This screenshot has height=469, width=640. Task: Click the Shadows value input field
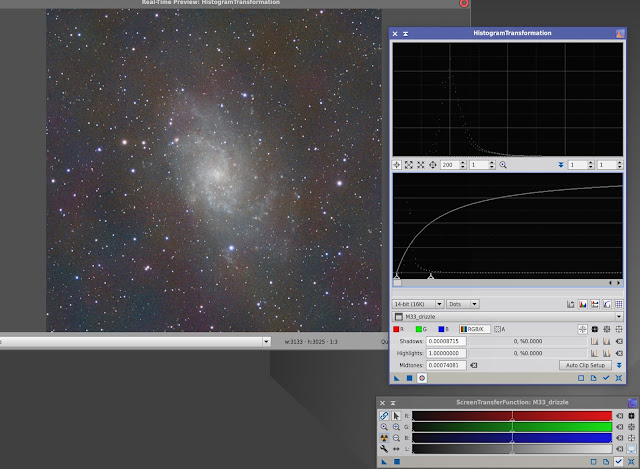447,341
